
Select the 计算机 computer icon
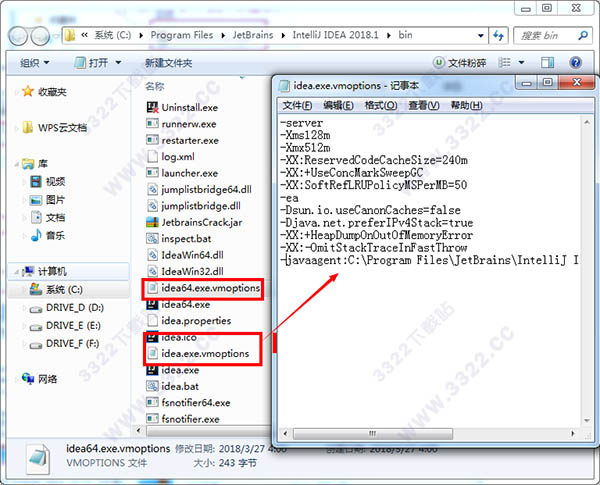click(x=28, y=271)
